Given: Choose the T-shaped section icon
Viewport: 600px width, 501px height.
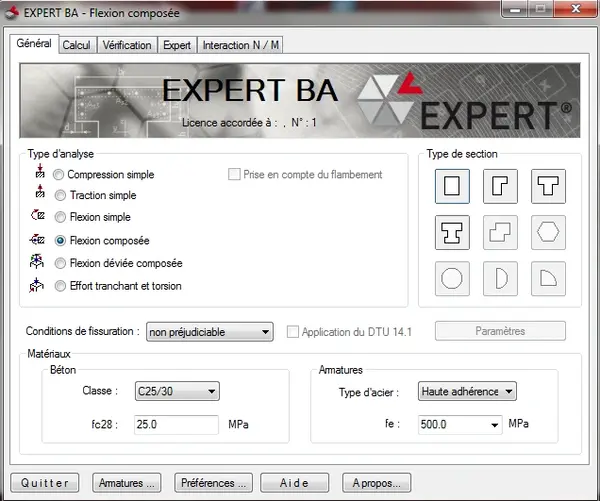Looking at the screenshot, I should [x=548, y=186].
